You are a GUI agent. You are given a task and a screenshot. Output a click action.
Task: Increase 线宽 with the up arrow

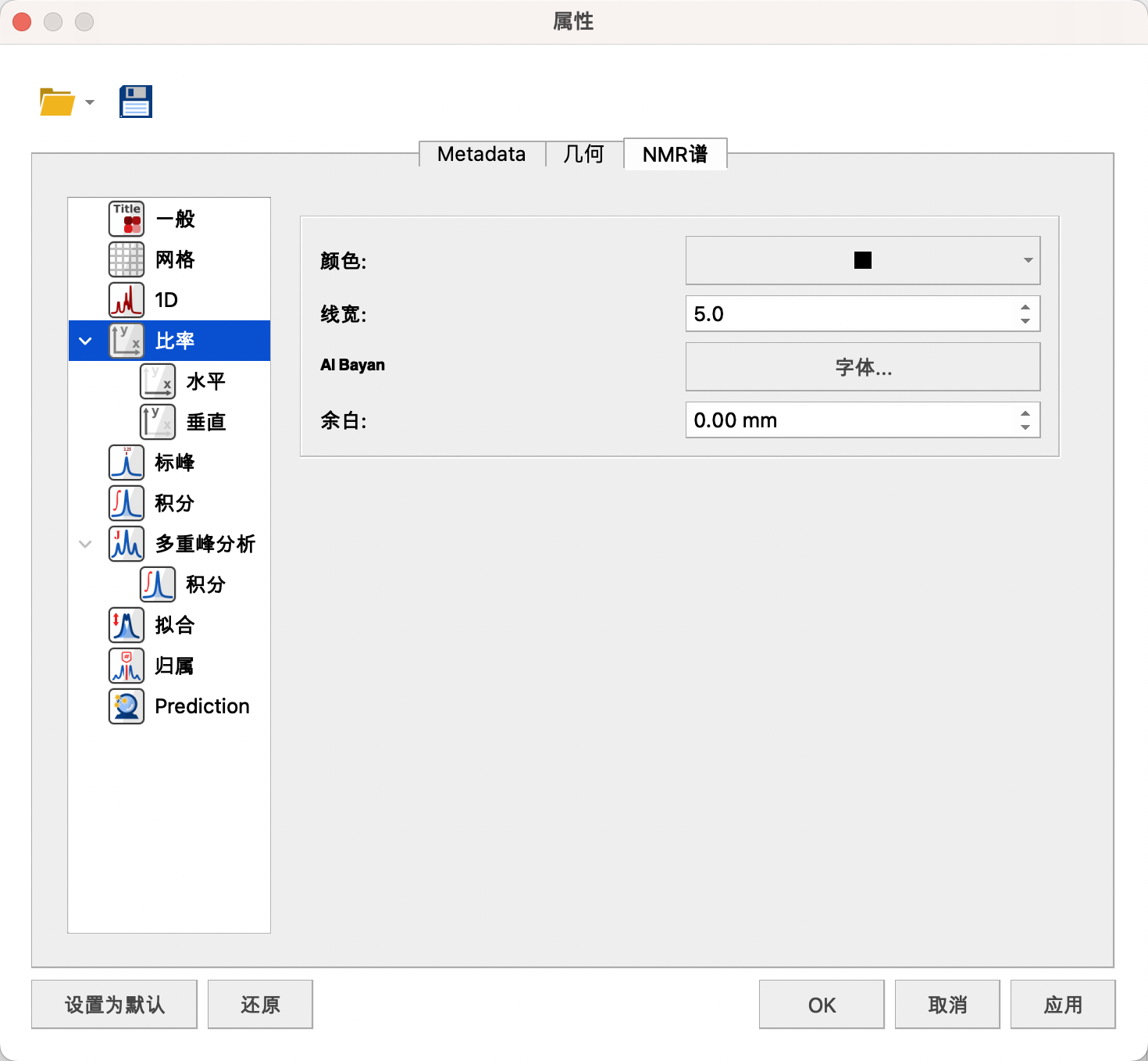pyautogui.click(x=1025, y=307)
